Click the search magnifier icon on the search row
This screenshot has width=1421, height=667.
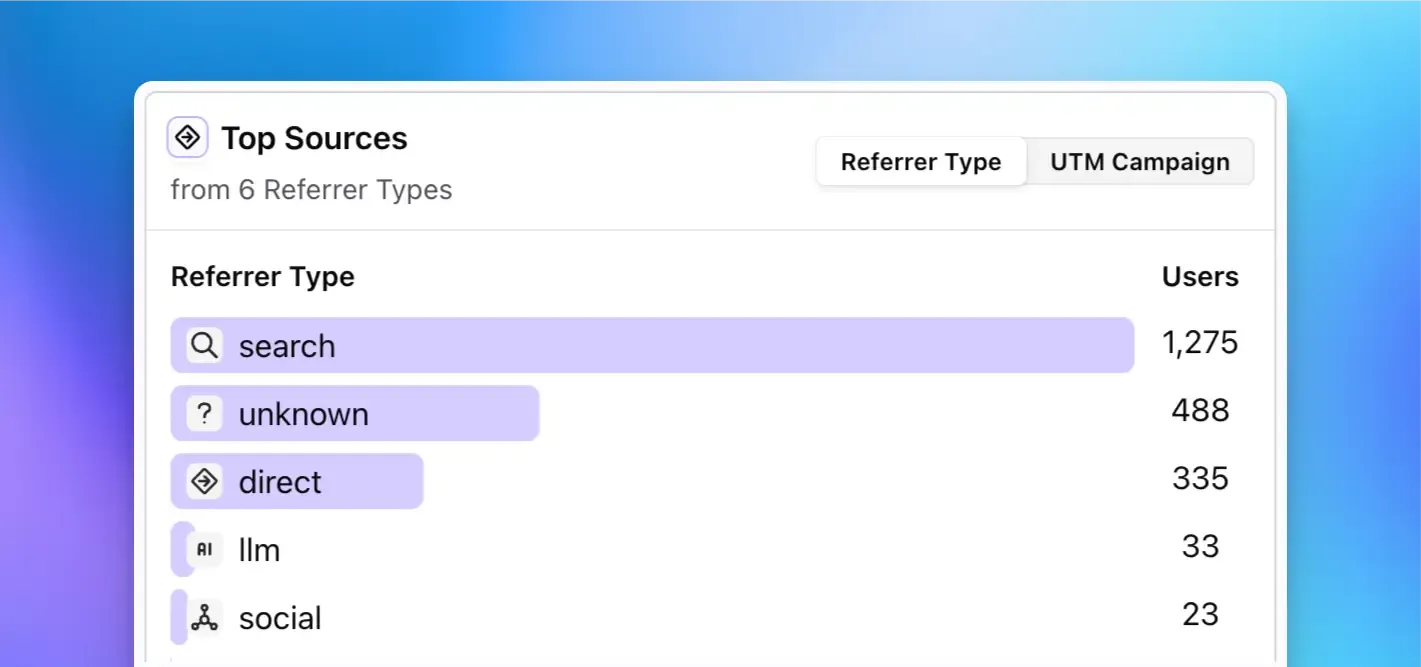(204, 344)
